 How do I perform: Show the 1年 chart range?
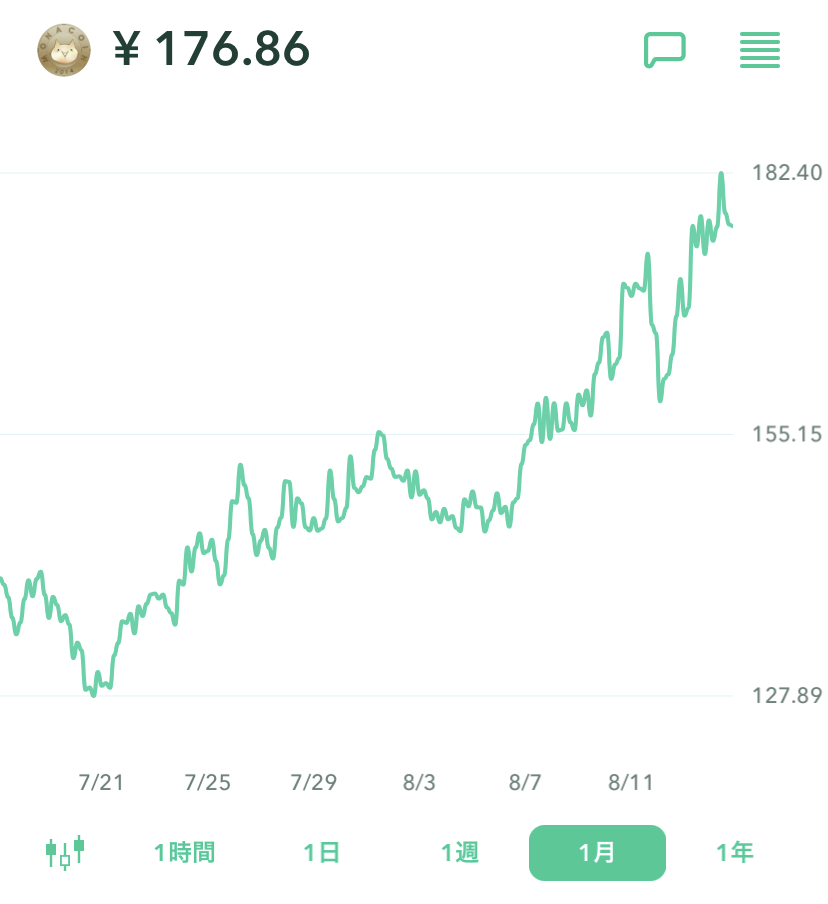tap(734, 853)
